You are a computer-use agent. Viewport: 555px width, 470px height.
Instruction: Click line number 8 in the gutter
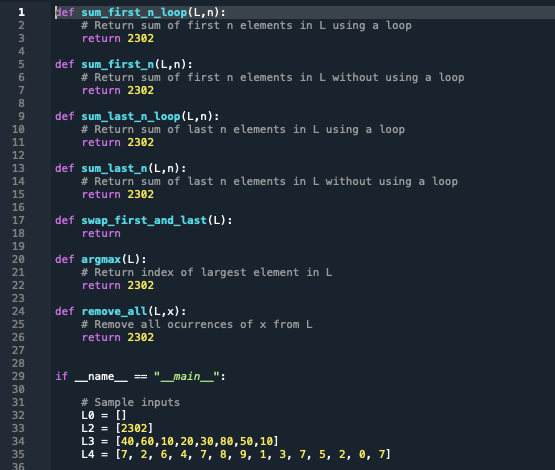pos(21,103)
